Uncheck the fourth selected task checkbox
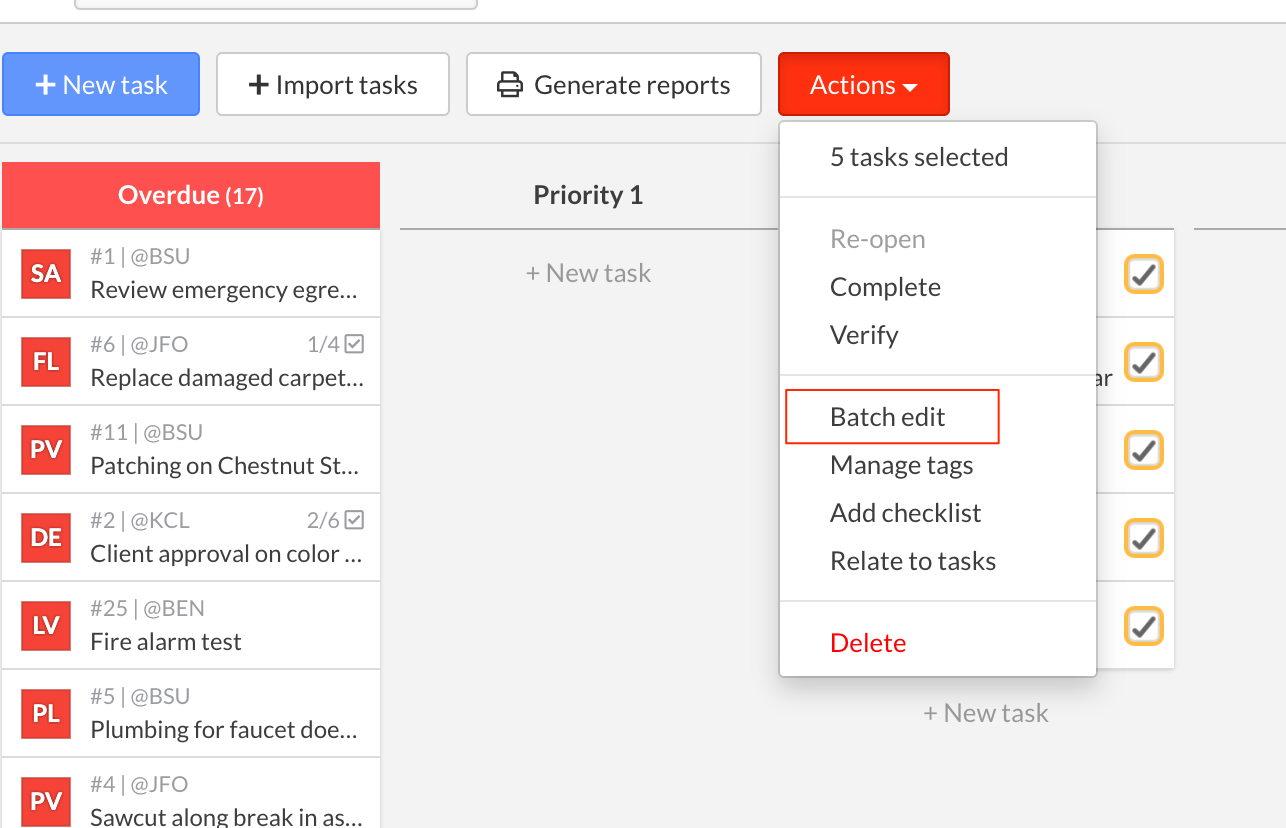The image size is (1286, 828). point(1144,538)
